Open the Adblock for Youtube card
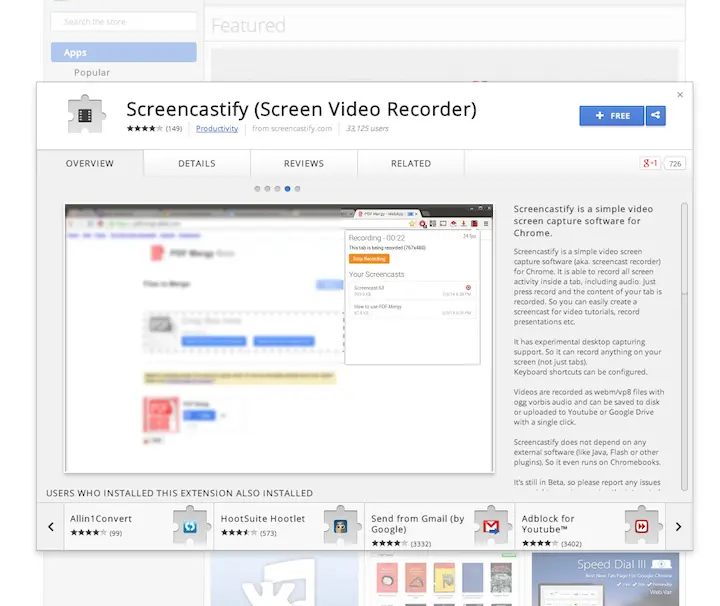720x606 pixels. tap(590, 527)
